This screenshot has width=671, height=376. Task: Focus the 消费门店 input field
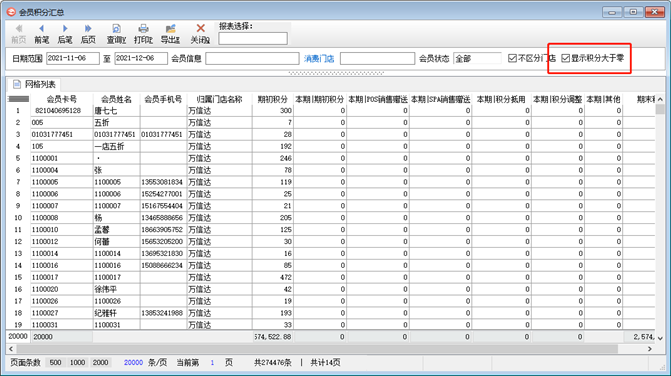point(377,58)
